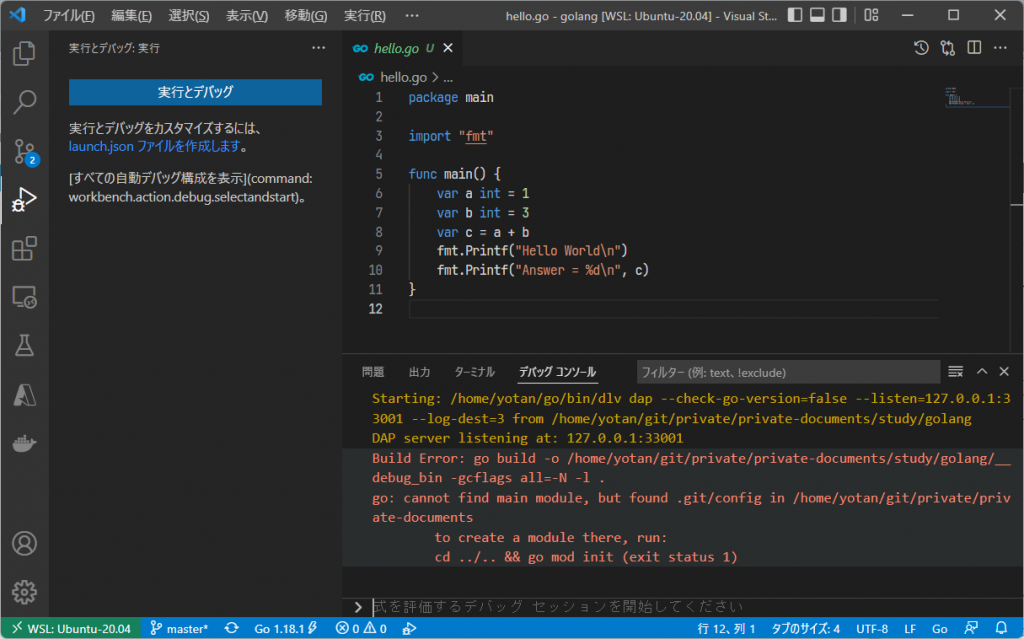Open hidden menu items ellipsis in menu bar
The image size is (1024, 639).
pos(411,15)
